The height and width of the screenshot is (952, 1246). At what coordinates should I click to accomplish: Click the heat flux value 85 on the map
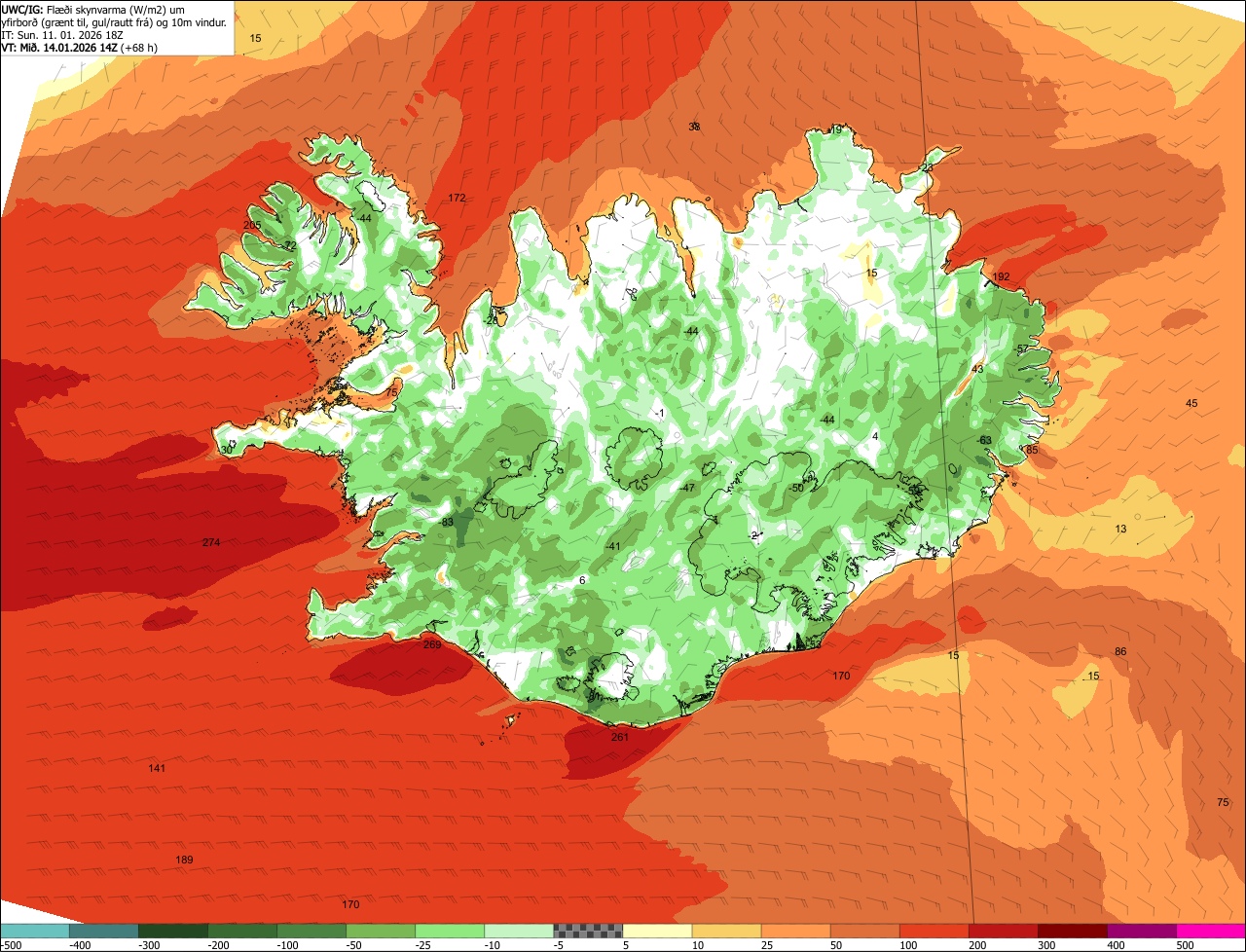point(1032,450)
